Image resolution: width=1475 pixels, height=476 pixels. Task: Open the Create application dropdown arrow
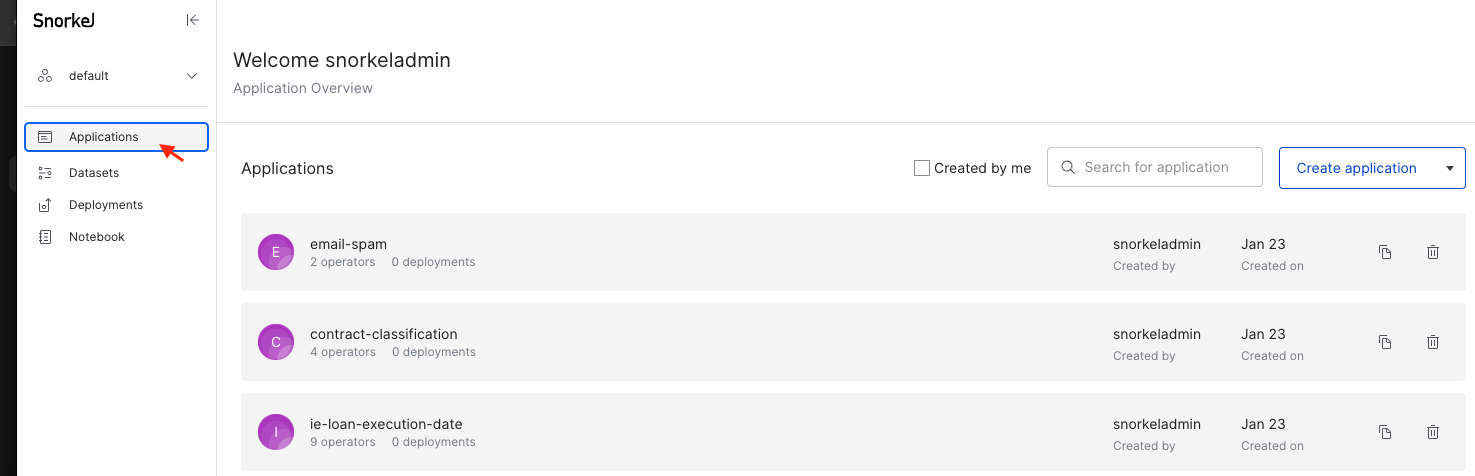point(1449,168)
